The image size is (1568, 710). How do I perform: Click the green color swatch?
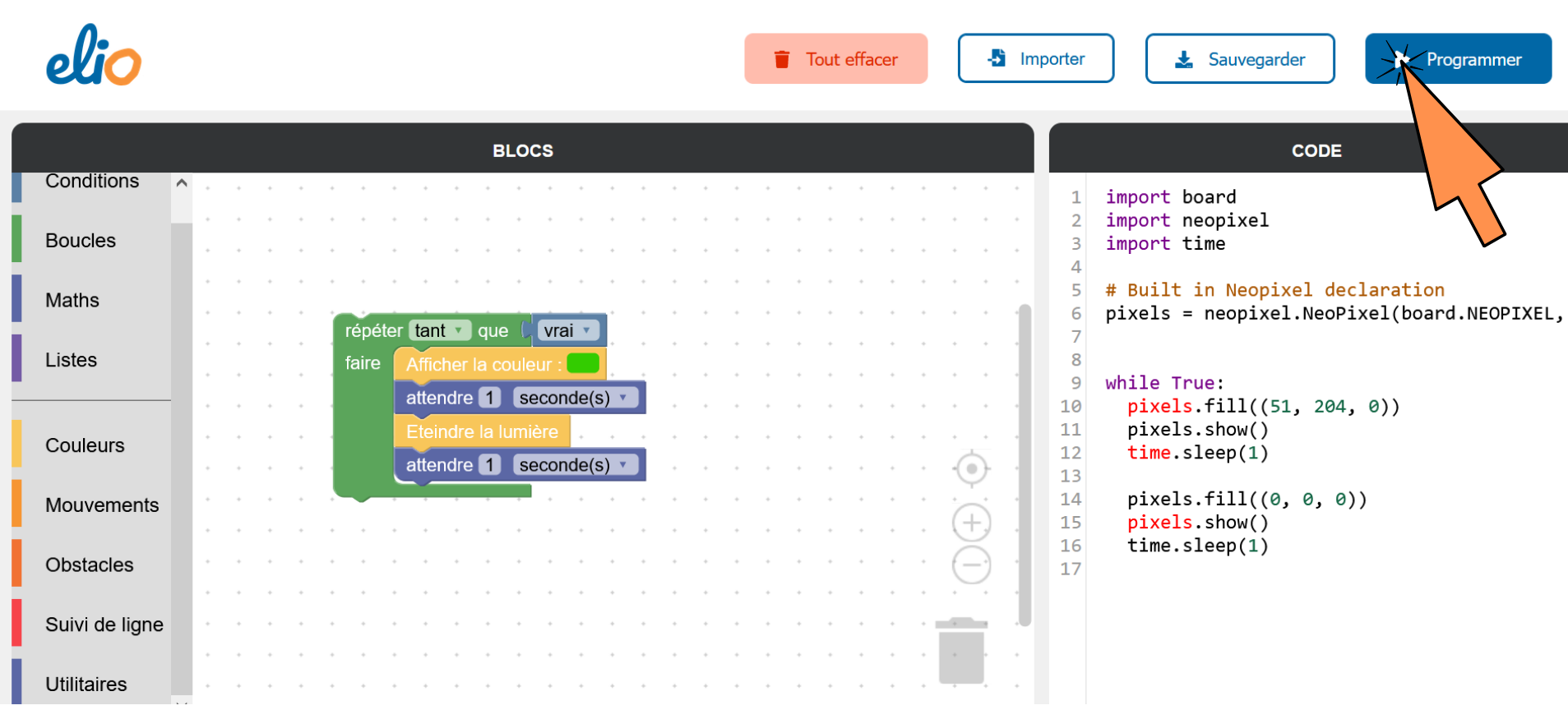click(583, 363)
